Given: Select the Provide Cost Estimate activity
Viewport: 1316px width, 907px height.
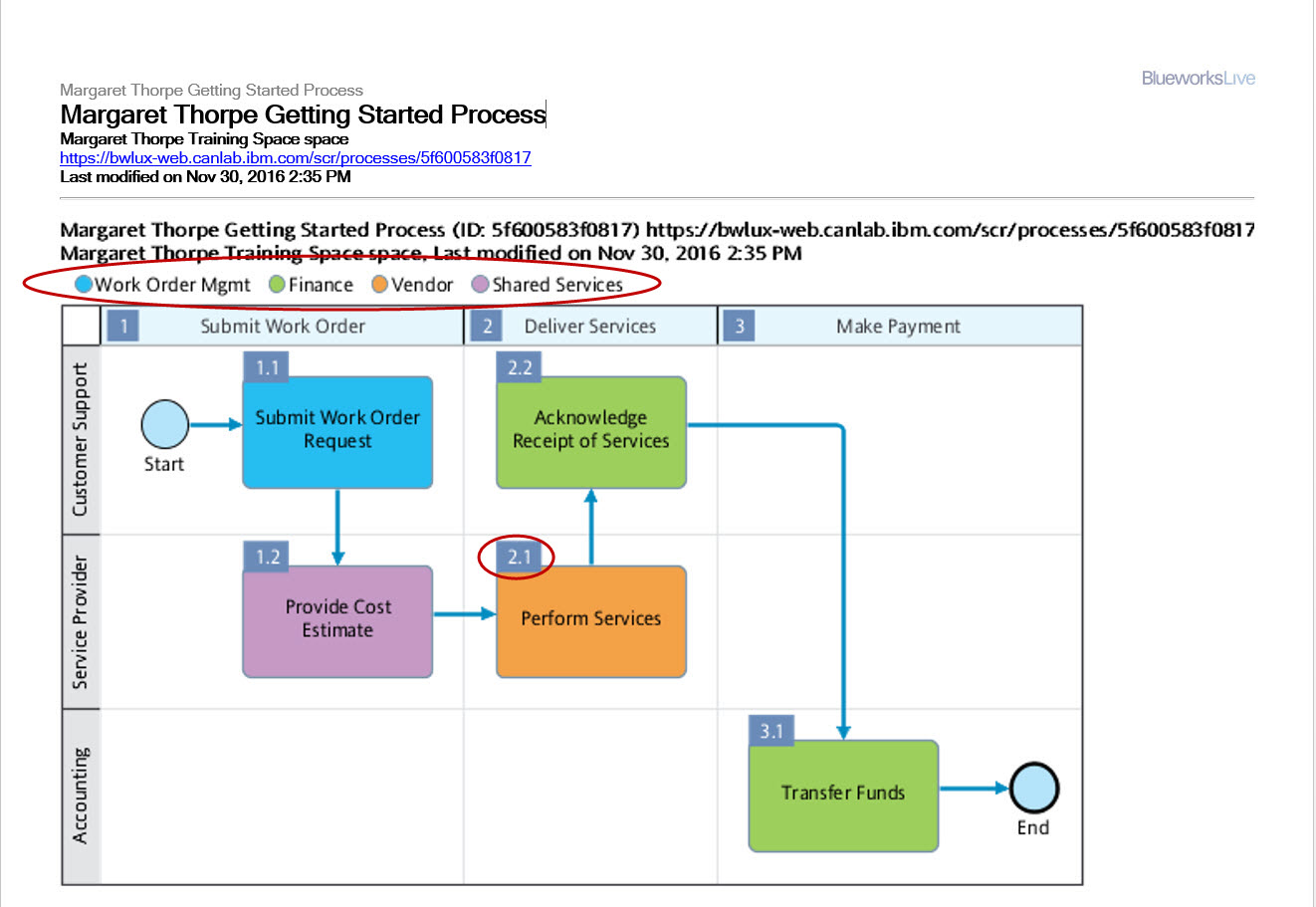Looking at the screenshot, I should click(337, 621).
